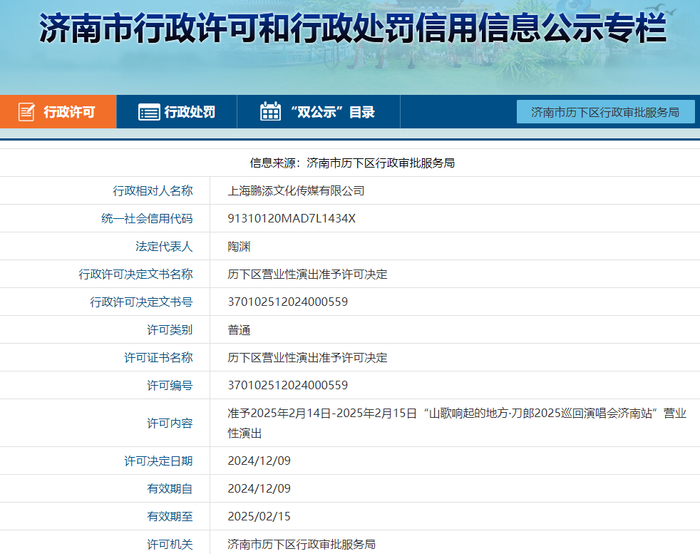The image size is (700, 554).
Task: Click the page title 济南市行政许可和行政处罚信用信息公示专栏
Action: pos(350,29)
